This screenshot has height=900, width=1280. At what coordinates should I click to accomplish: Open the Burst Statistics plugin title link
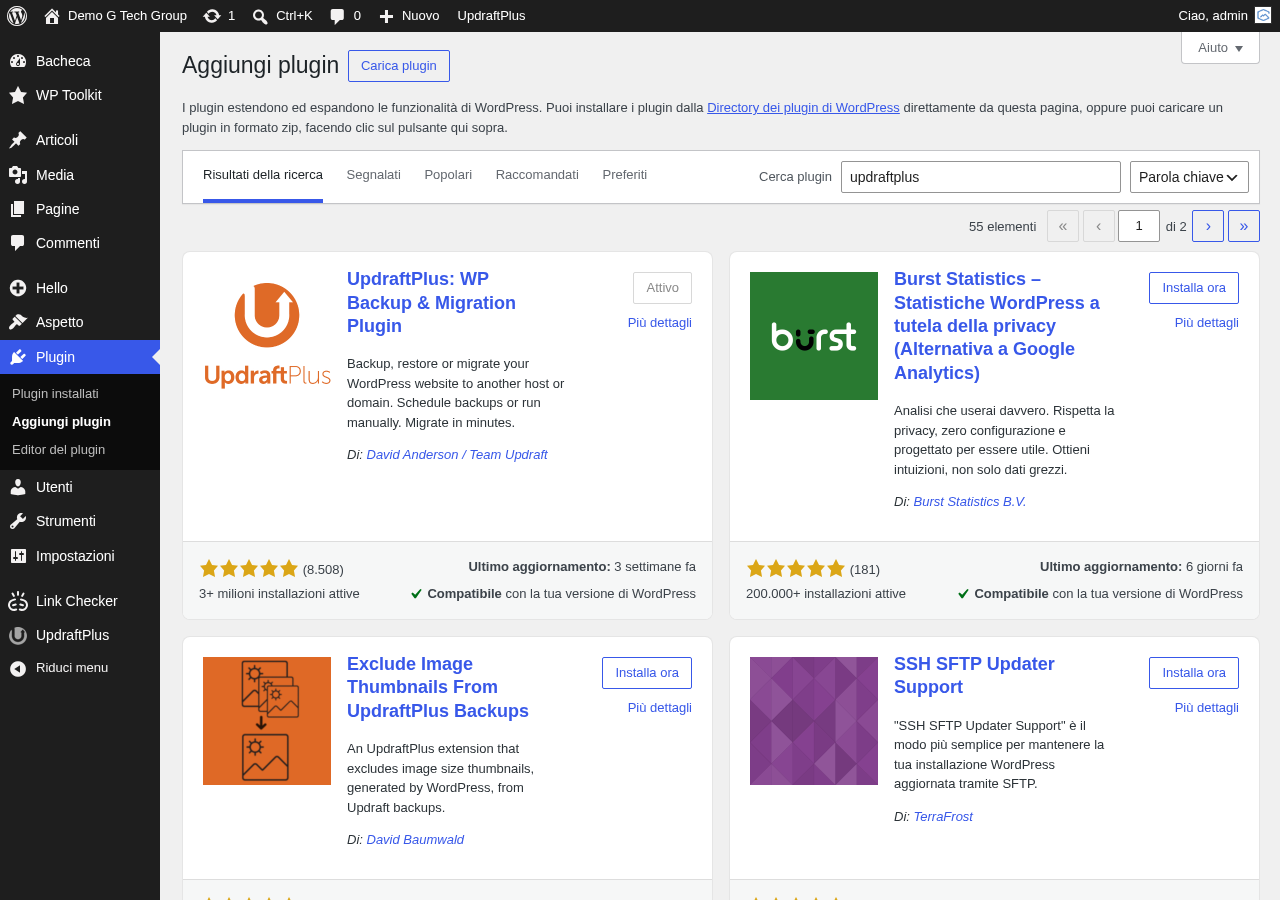click(x=997, y=326)
